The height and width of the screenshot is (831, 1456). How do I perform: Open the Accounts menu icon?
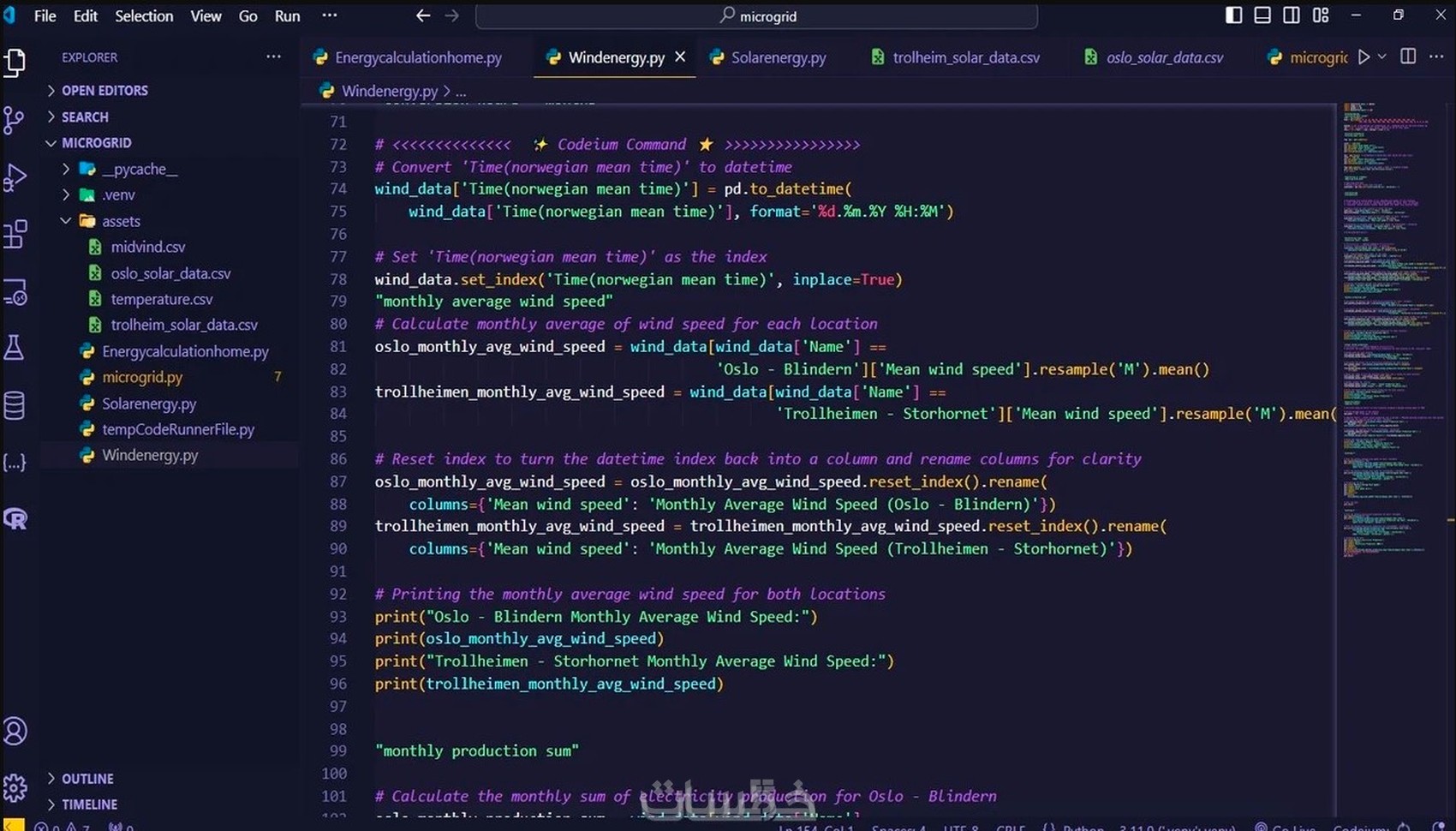pyautogui.click(x=15, y=731)
